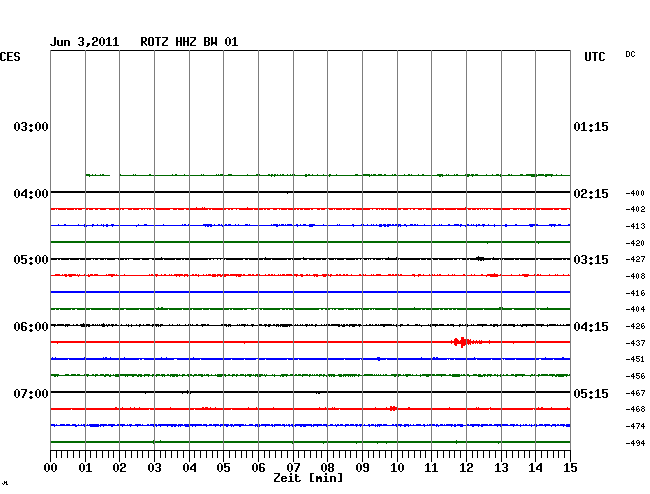Select DC offset value -426
The width and height of the screenshot is (650, 494).
point(635,326)
